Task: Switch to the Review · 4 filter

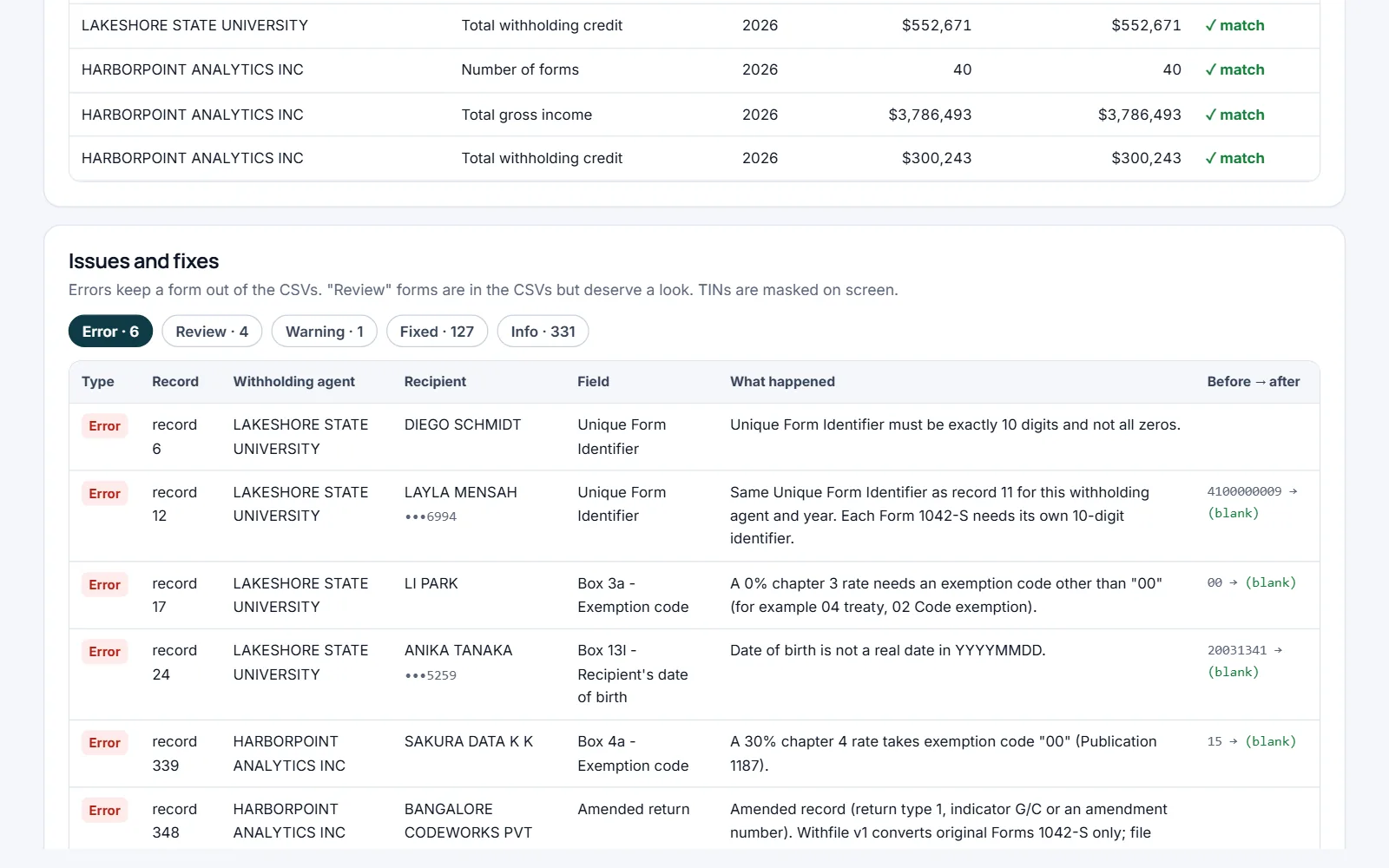Action: coord(212,332)
